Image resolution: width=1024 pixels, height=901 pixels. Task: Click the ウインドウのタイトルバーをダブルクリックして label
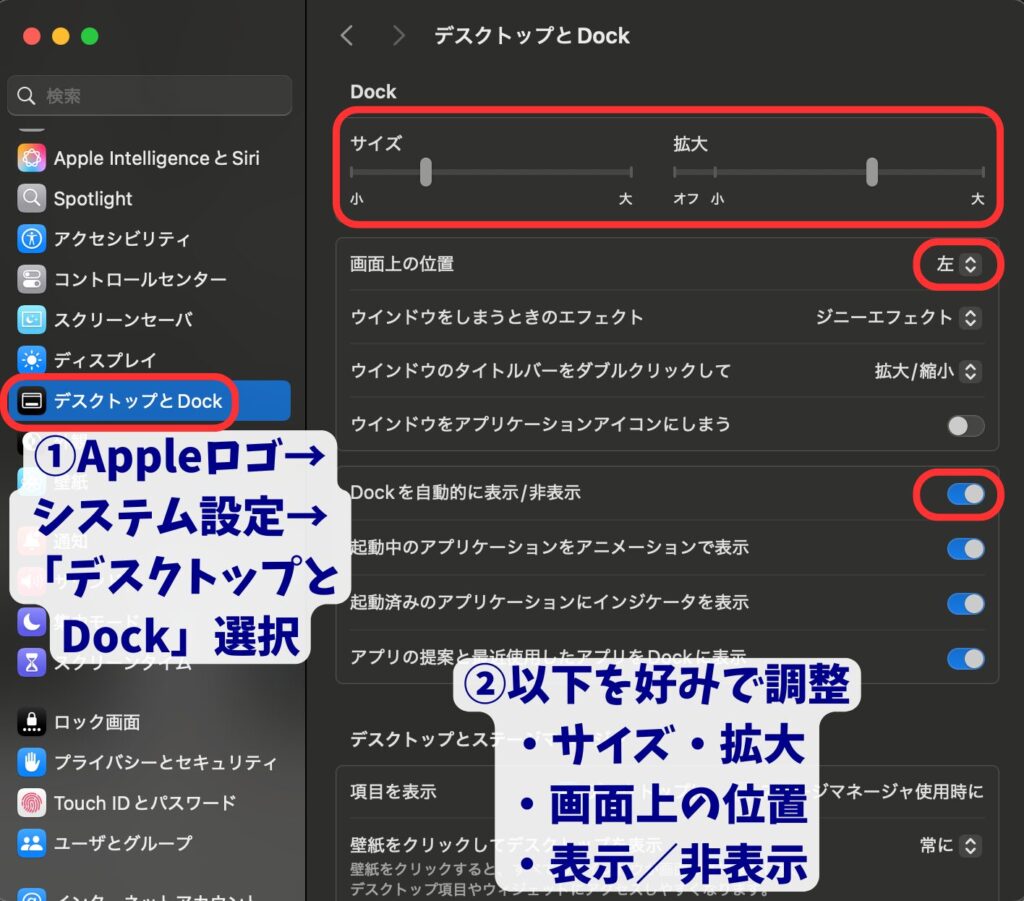540,371
